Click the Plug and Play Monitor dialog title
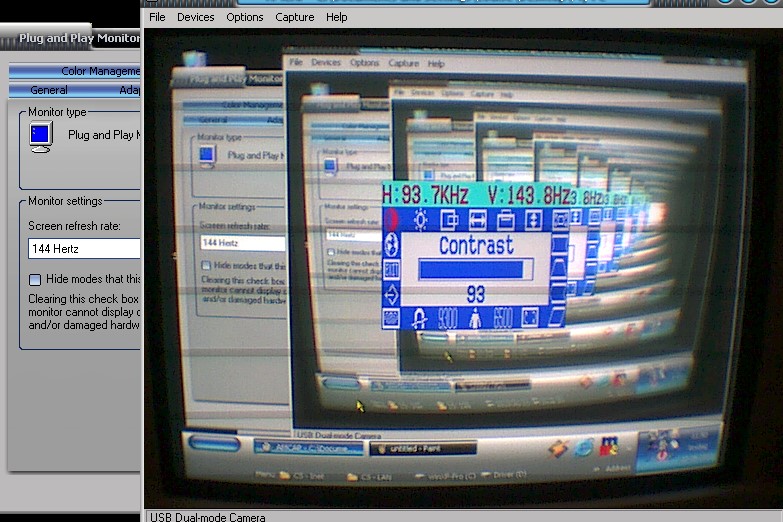Screen dimensions: 783x522 79,38
